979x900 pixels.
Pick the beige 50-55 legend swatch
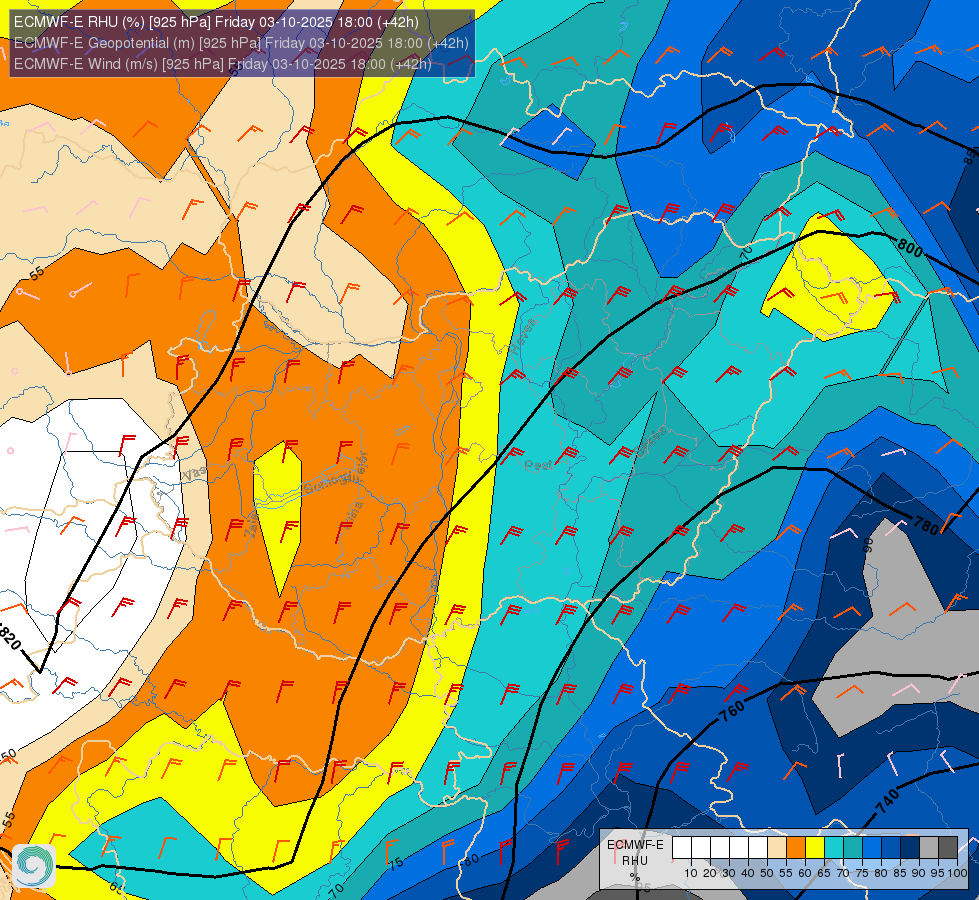777,848
